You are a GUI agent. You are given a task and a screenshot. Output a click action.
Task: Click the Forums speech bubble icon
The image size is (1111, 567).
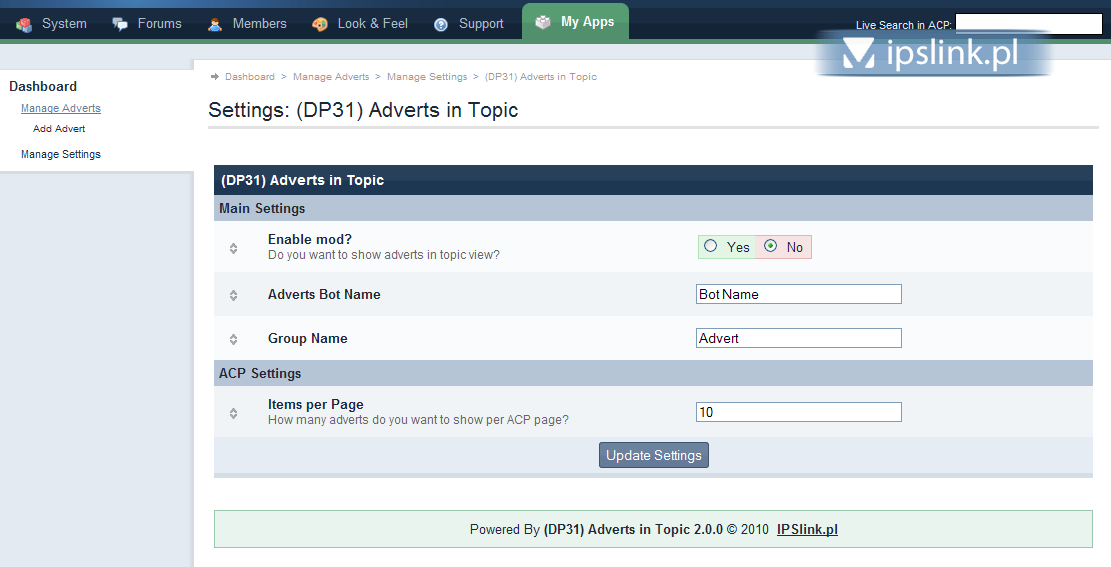[x=120, y=24]
